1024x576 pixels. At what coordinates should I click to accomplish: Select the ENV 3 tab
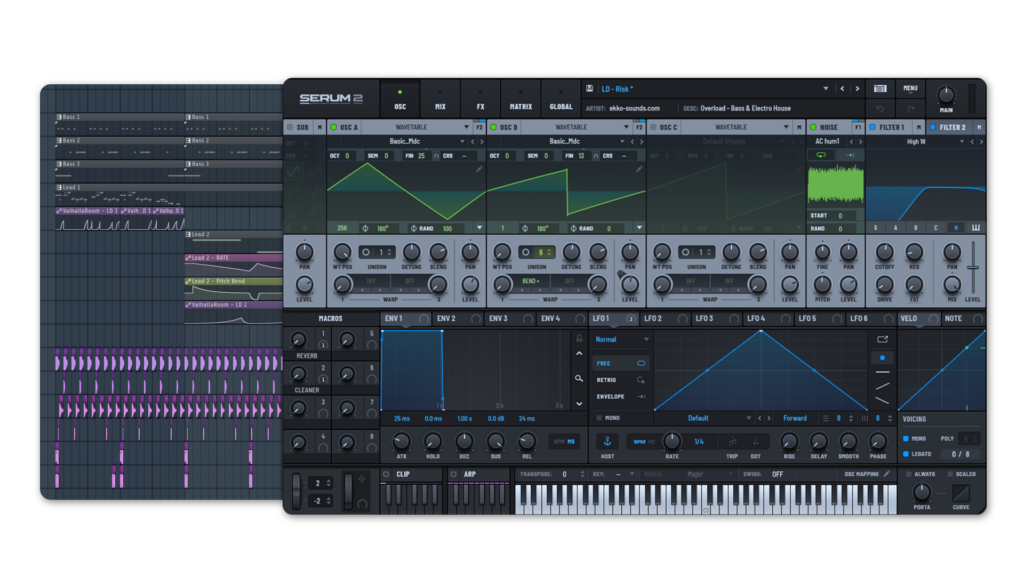click(497, 318)
